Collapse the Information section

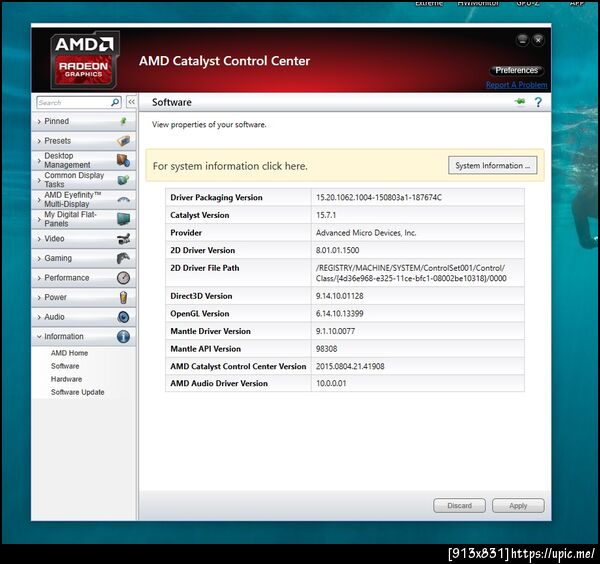83,337
